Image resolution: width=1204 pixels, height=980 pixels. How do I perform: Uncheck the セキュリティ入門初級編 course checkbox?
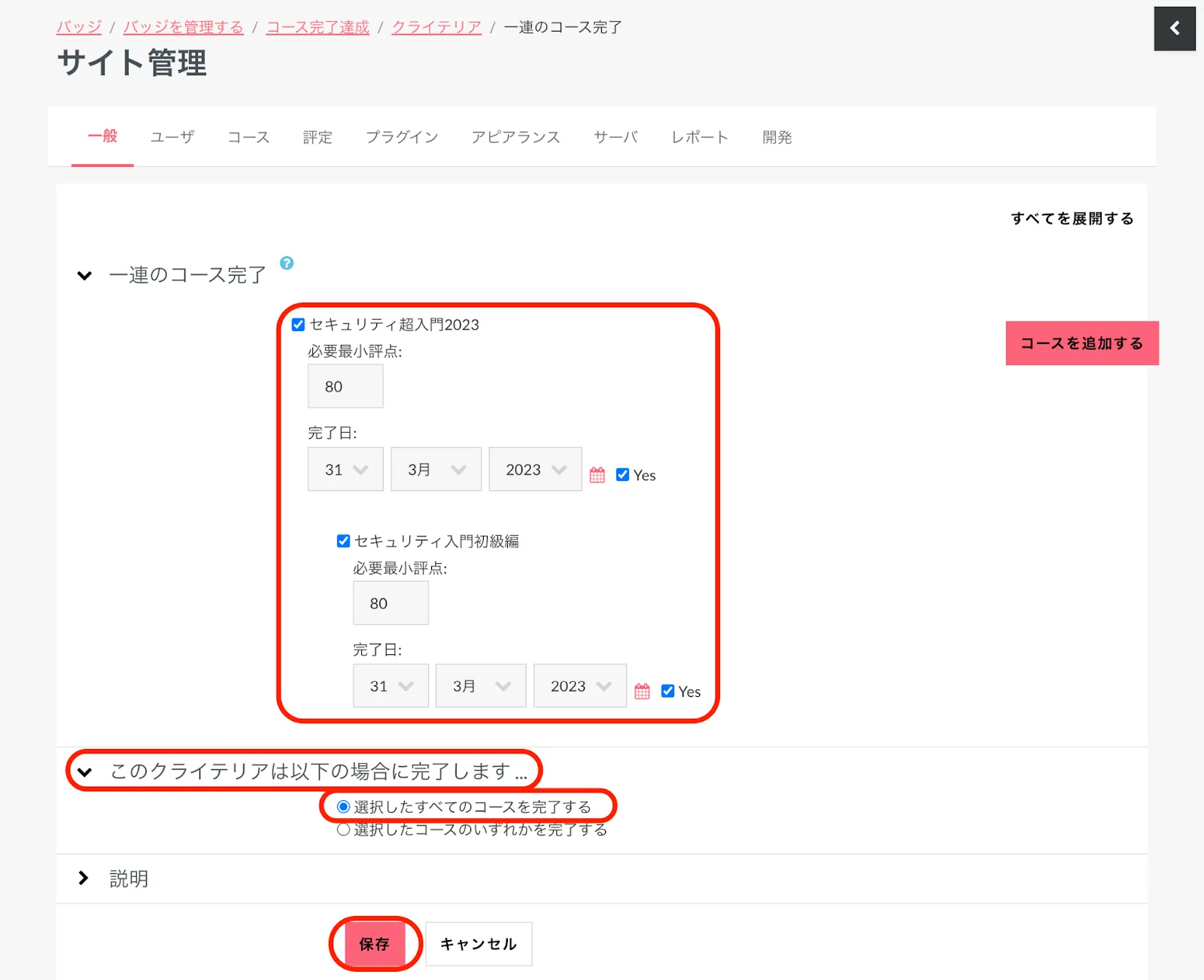point(344,541)
